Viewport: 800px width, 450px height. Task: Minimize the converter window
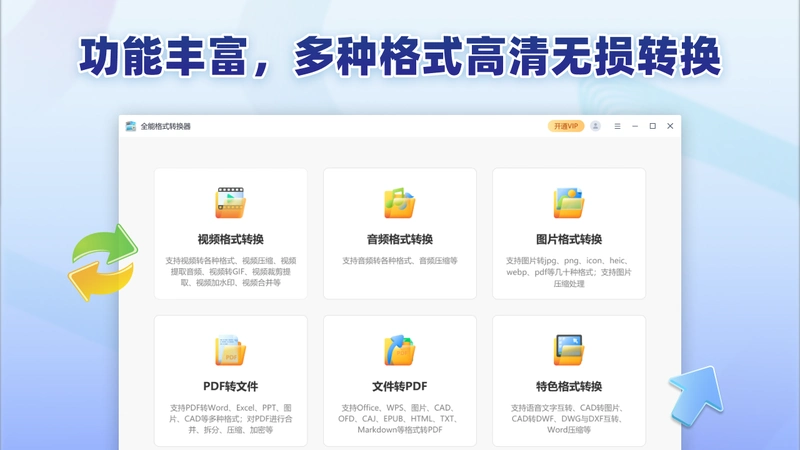tap(635, 126)
